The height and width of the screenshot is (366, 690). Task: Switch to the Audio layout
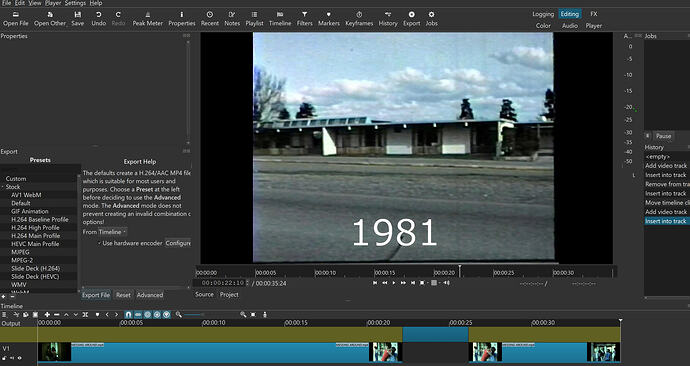tap(569, 26)
